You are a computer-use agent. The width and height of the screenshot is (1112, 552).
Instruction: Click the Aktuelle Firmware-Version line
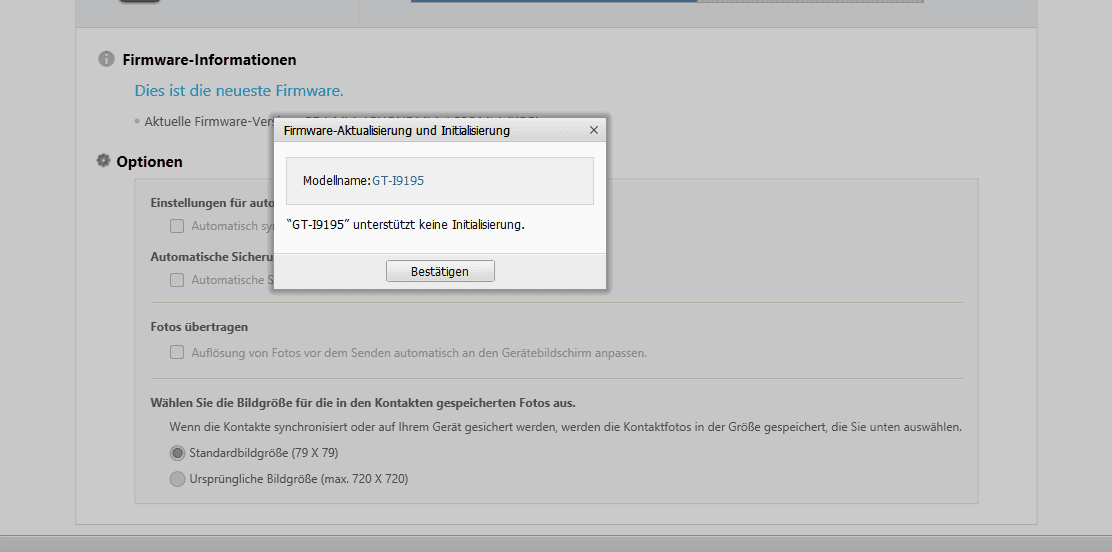pos(210,121)
